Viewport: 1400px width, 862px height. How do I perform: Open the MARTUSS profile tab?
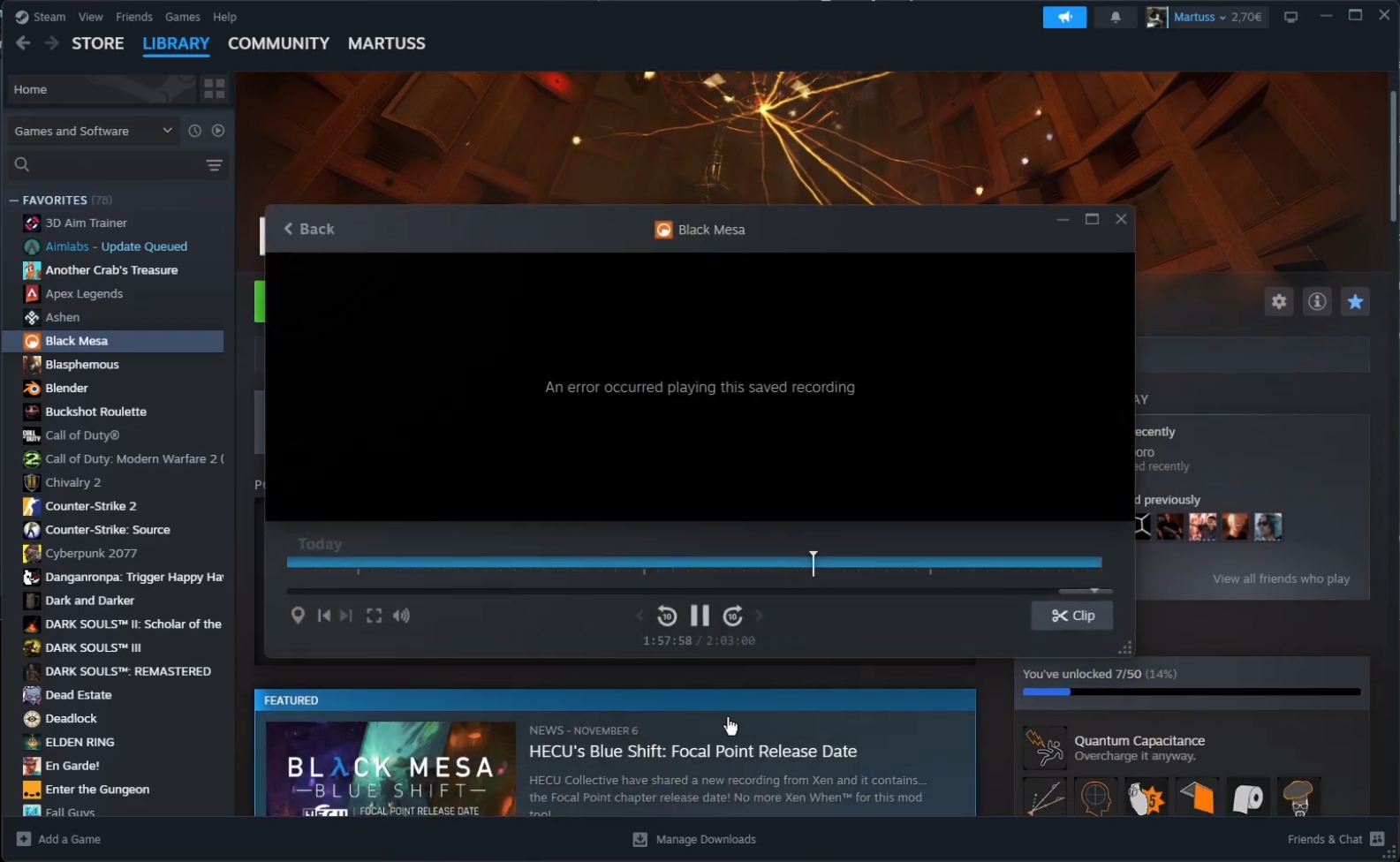[386, 43]
